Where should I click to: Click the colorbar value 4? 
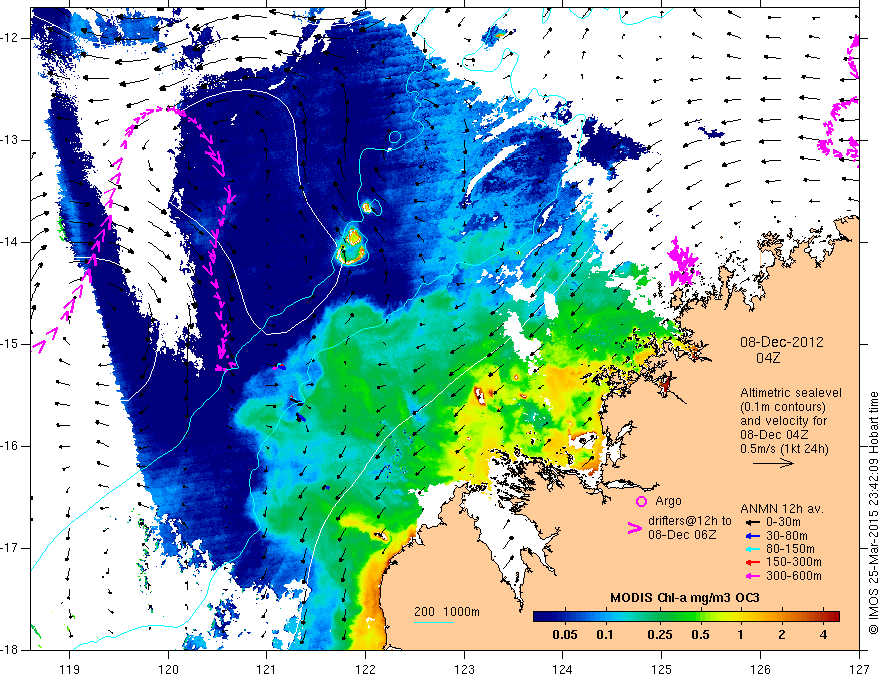(x=823, y=635)
